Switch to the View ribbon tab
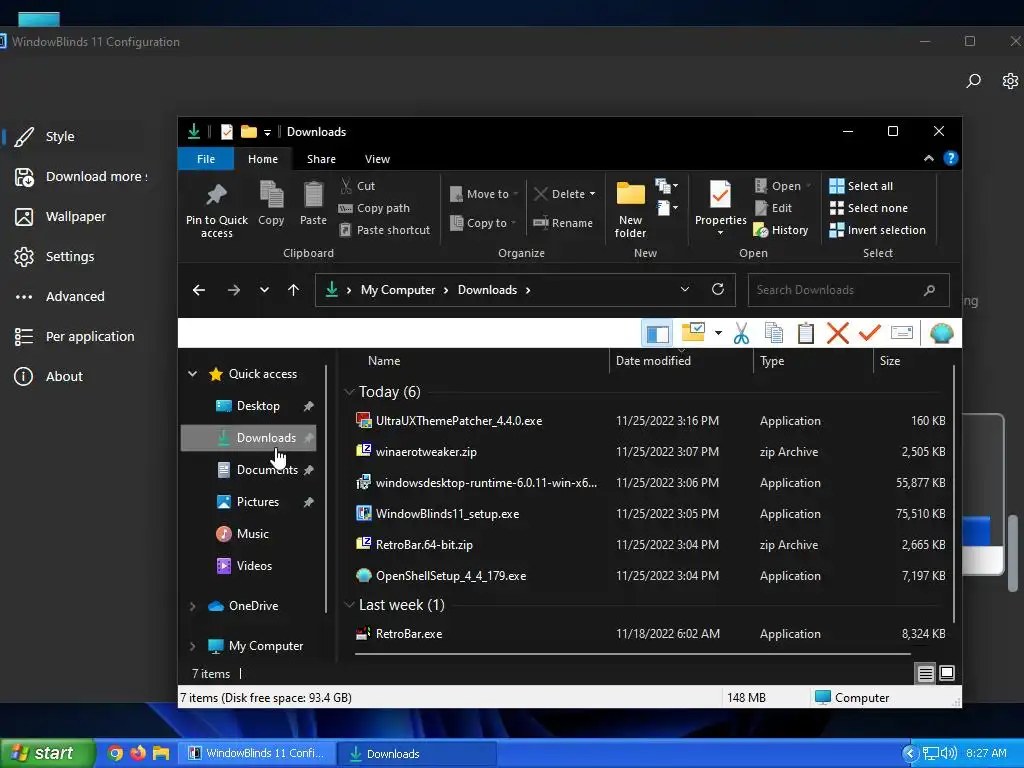 click(377, 159)
